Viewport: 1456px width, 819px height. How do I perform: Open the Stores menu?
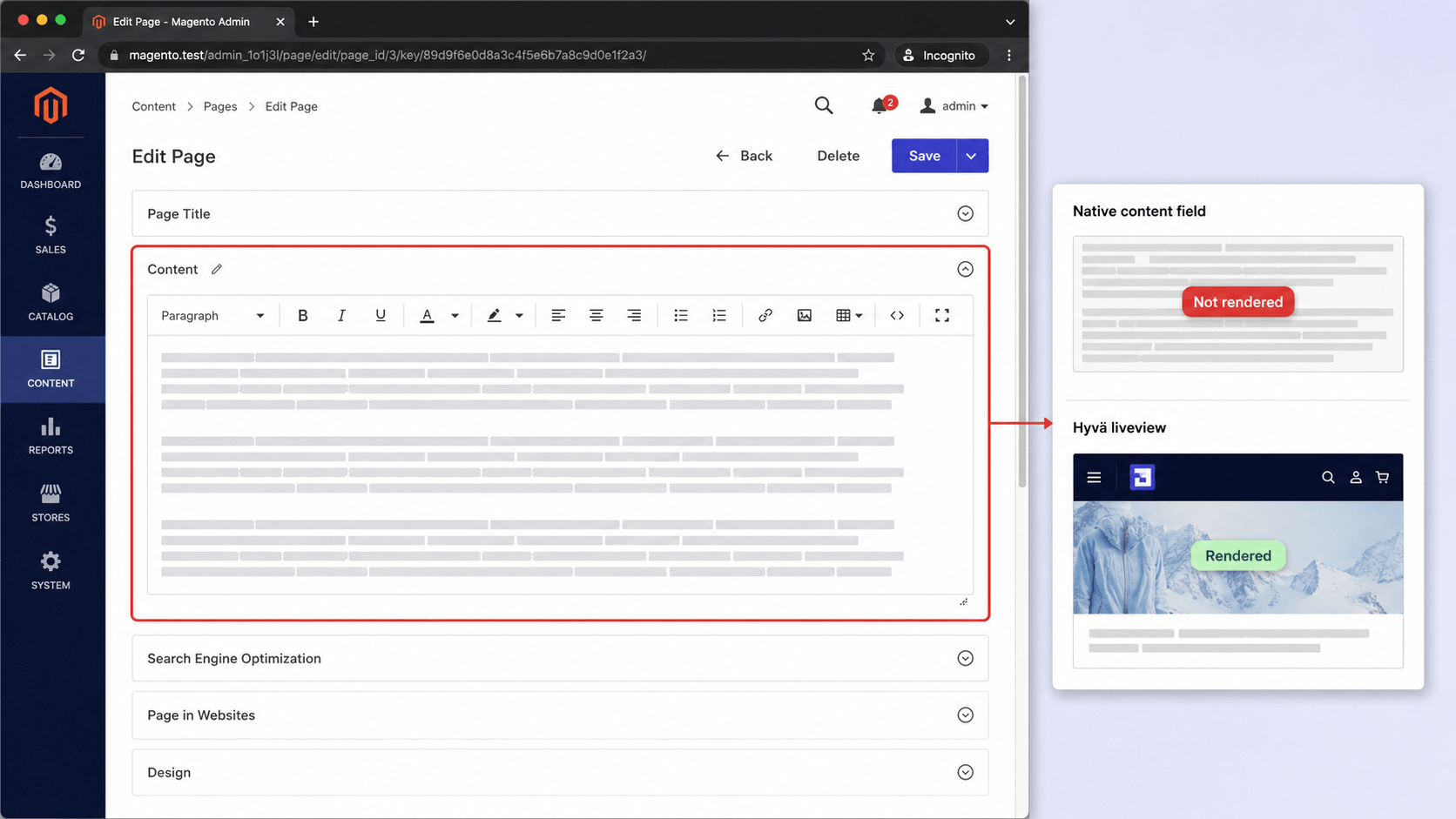[51, 503]
